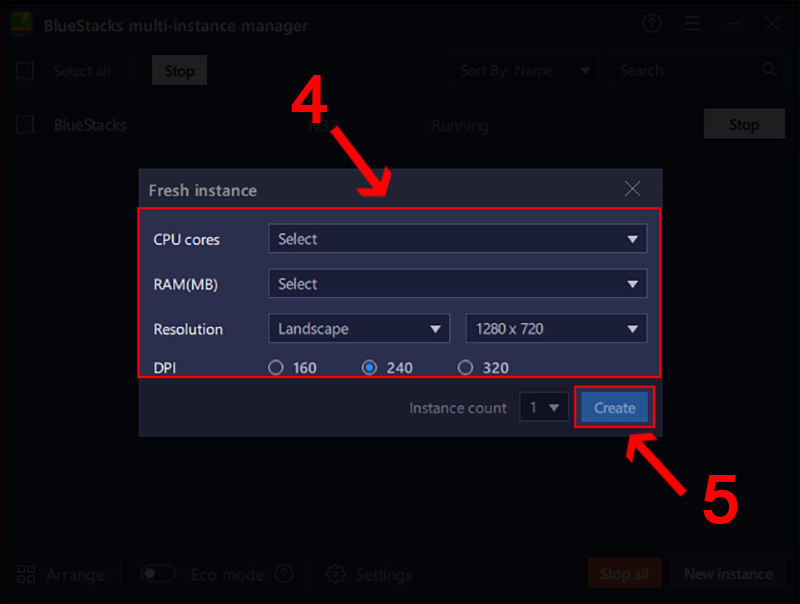The width and height of the screenshot is (800, 604).
Task: Select the 240 DPI radio button
Action: (x=369, y=367)
